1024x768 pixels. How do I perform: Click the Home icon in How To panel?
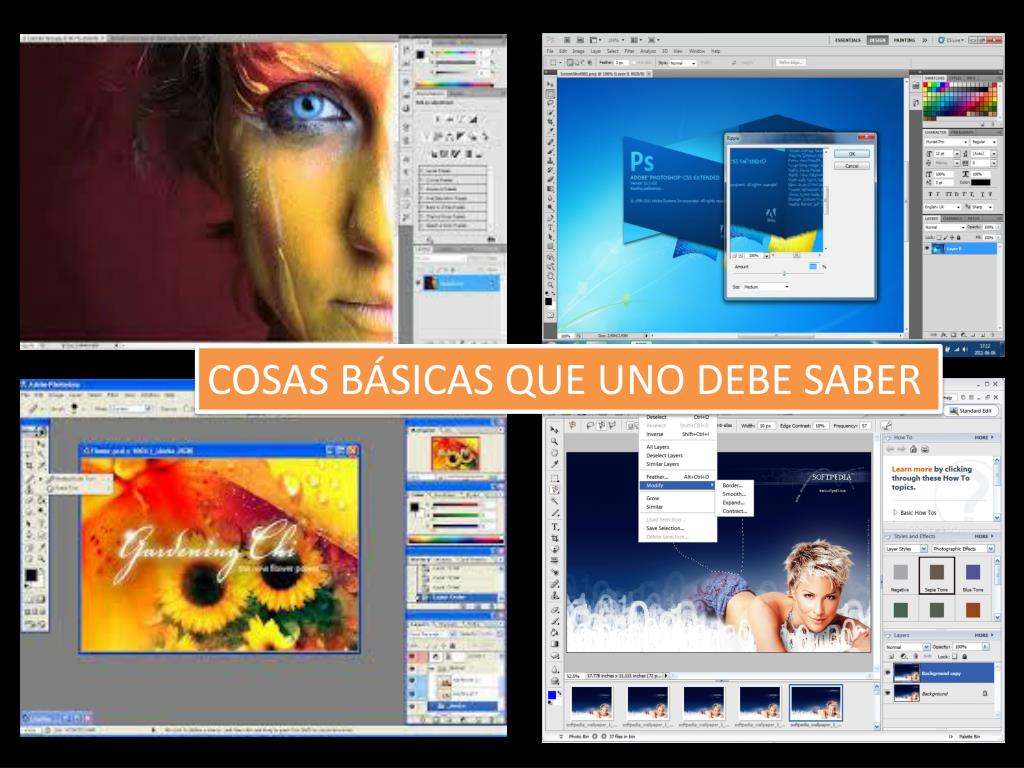[913, 449]
